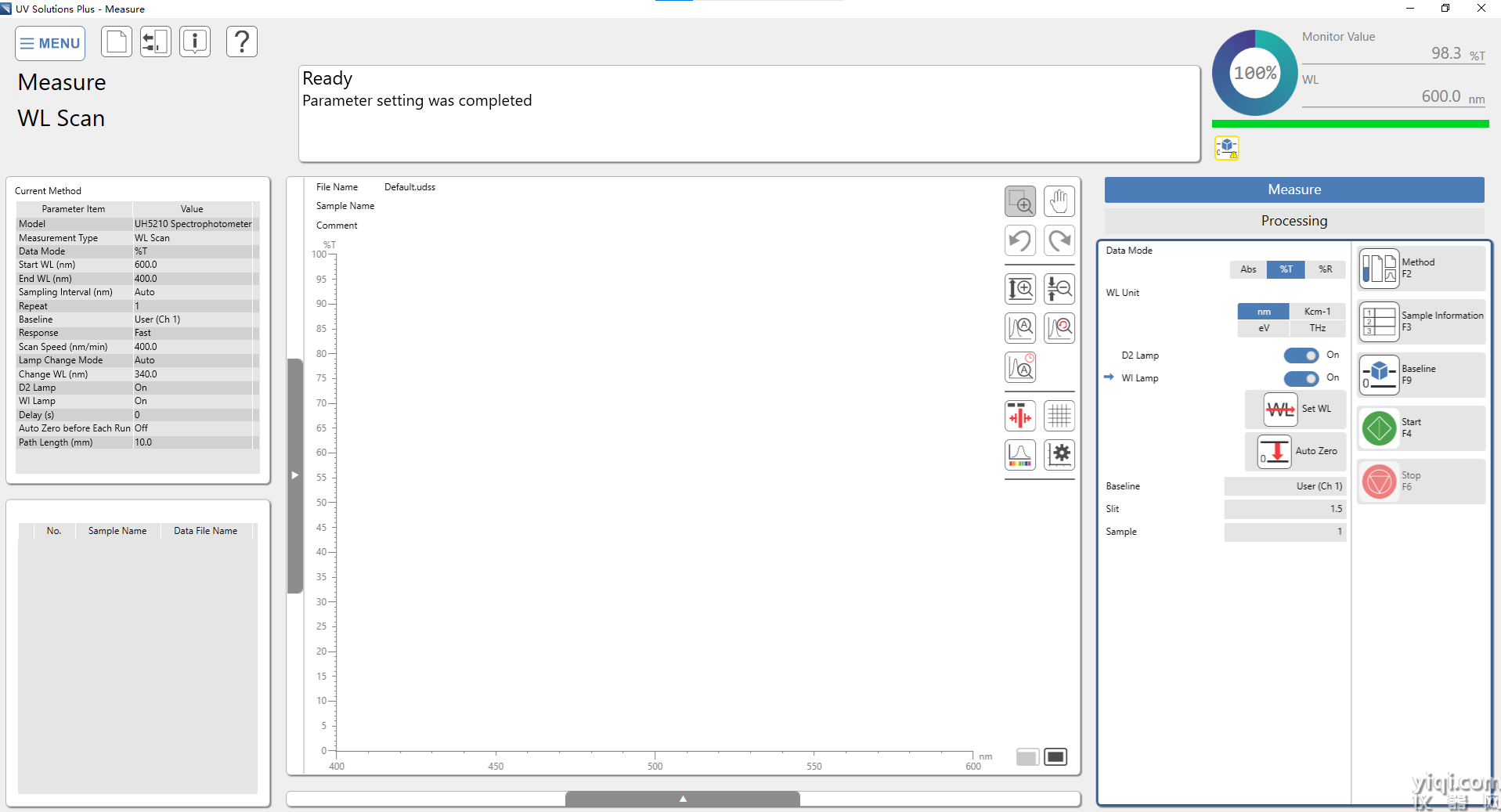This screenshot has width=1501, height=812.
Task: Toggle graph grid lines icon
Action: (1059, 416)
